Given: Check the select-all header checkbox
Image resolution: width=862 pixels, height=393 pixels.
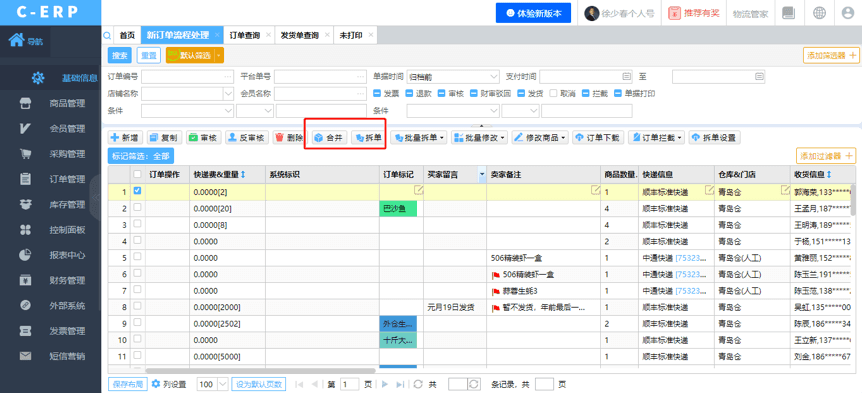Looking at the screenshot, I should tap(137, 174).
